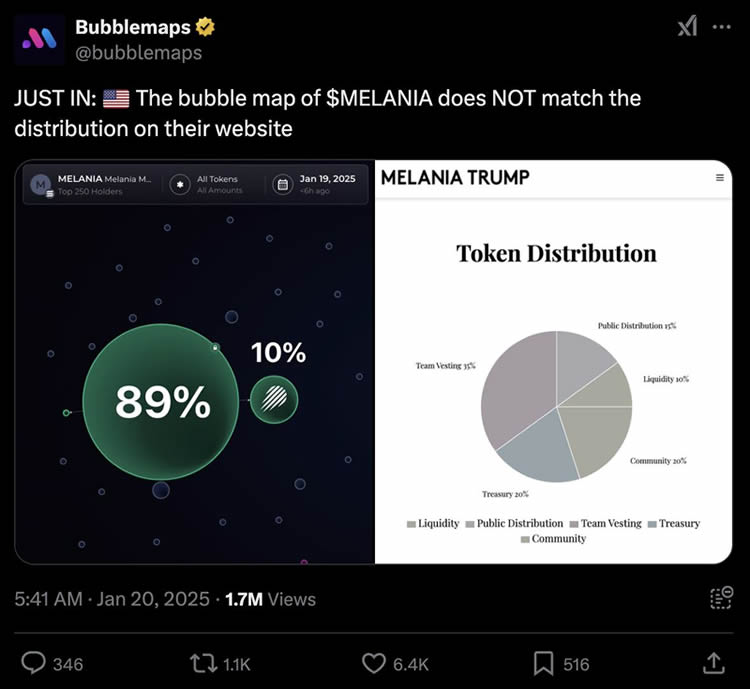Open the Jan 19, 2025 date picker
750x689 pixels.
pos(315,184)
